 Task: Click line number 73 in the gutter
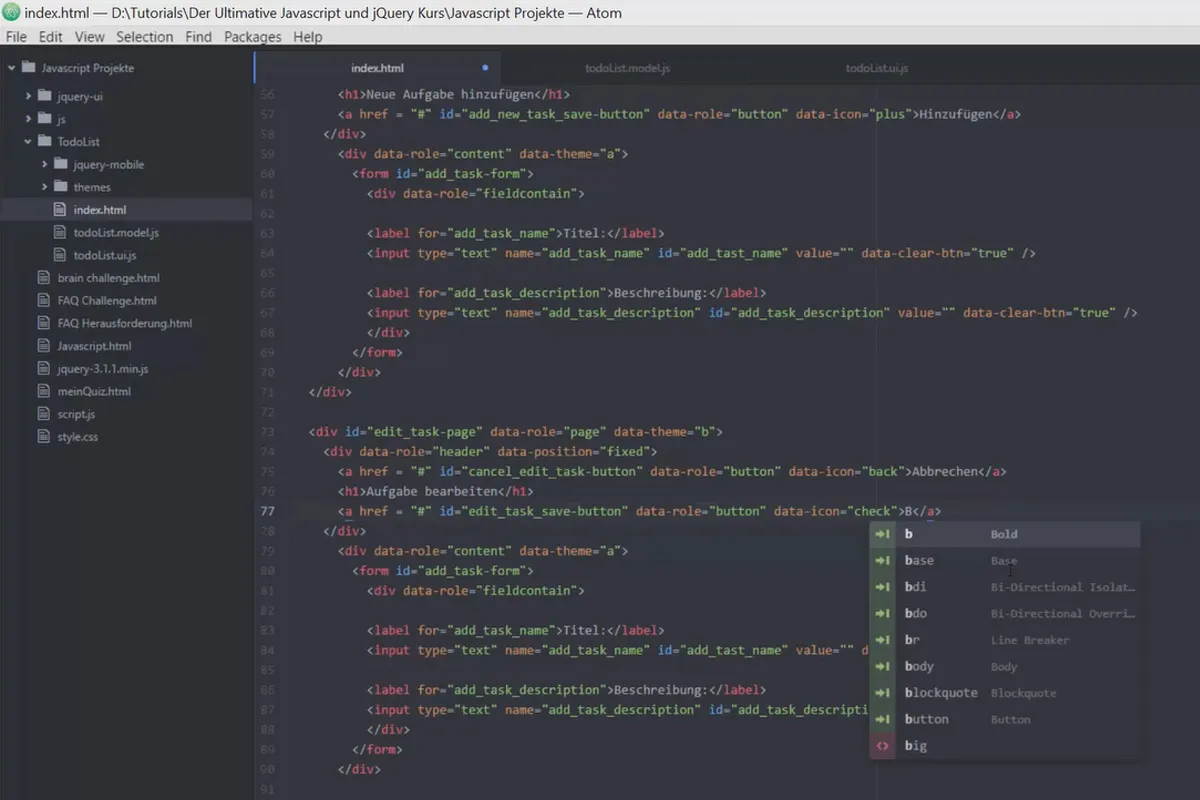pyautogui.click(x=266, y=432)
